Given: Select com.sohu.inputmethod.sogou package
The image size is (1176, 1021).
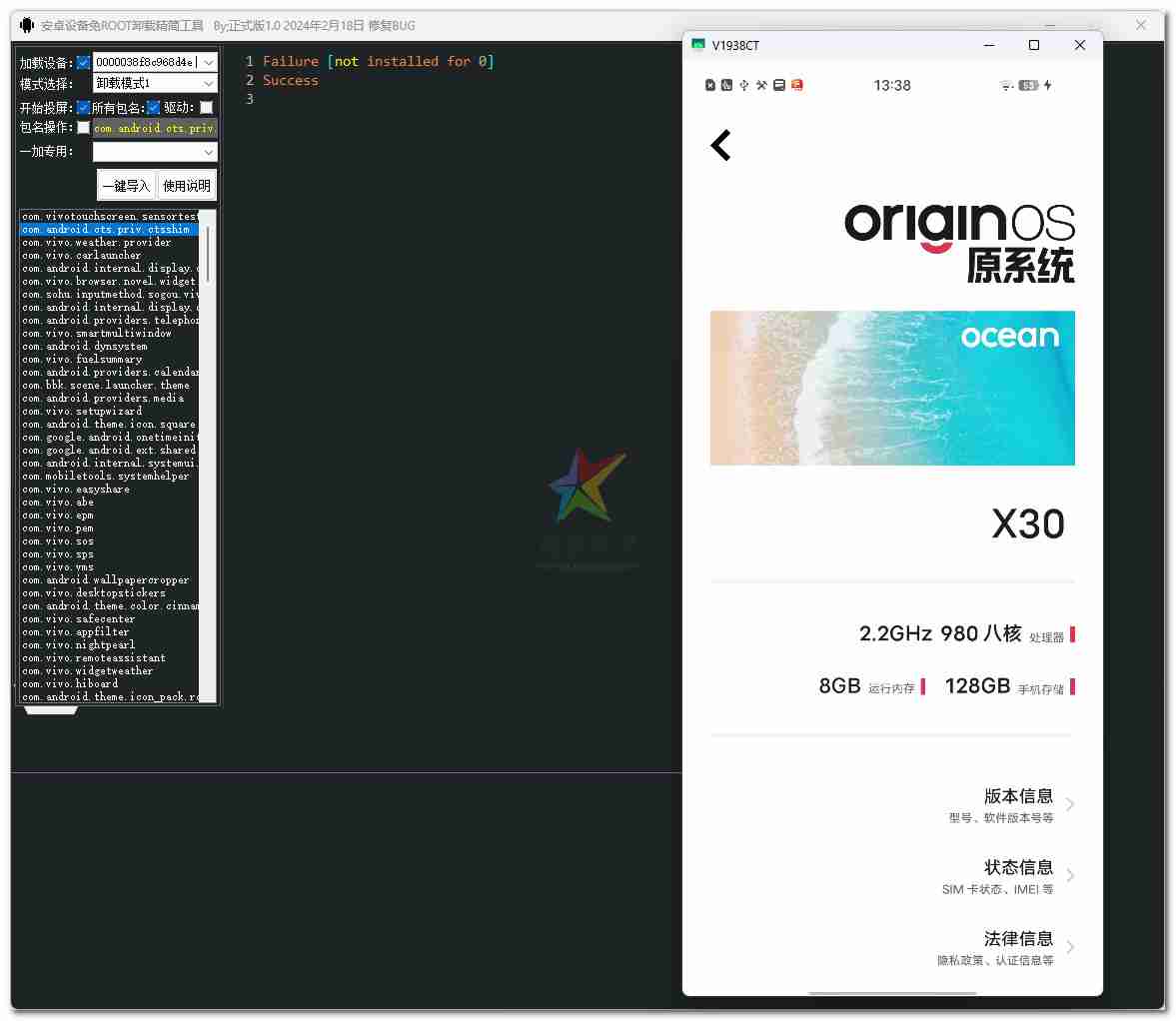Looking at the screenshot, I should click(110, 294).
